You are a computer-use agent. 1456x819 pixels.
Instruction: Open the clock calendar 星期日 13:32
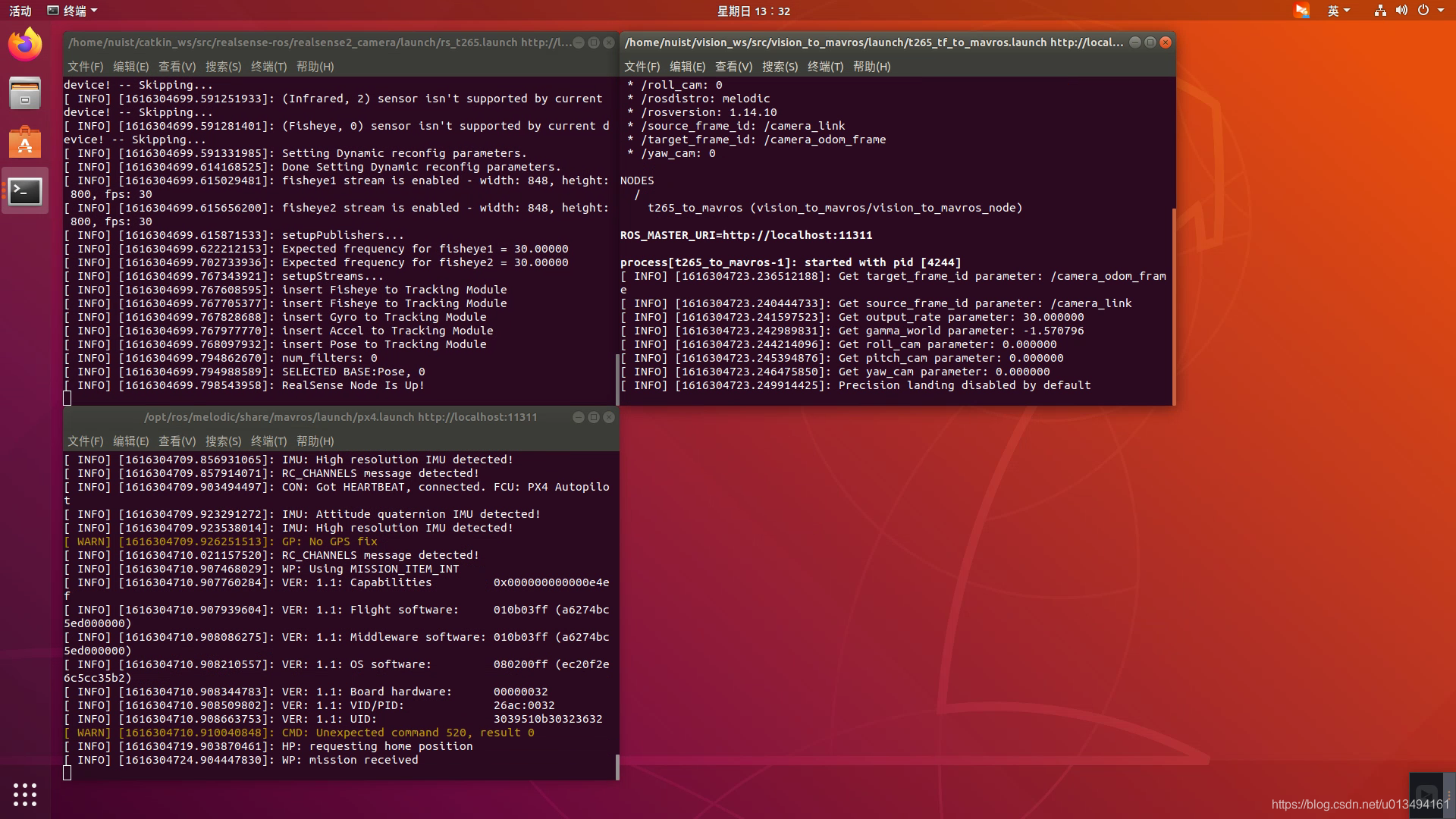[754, 11]
